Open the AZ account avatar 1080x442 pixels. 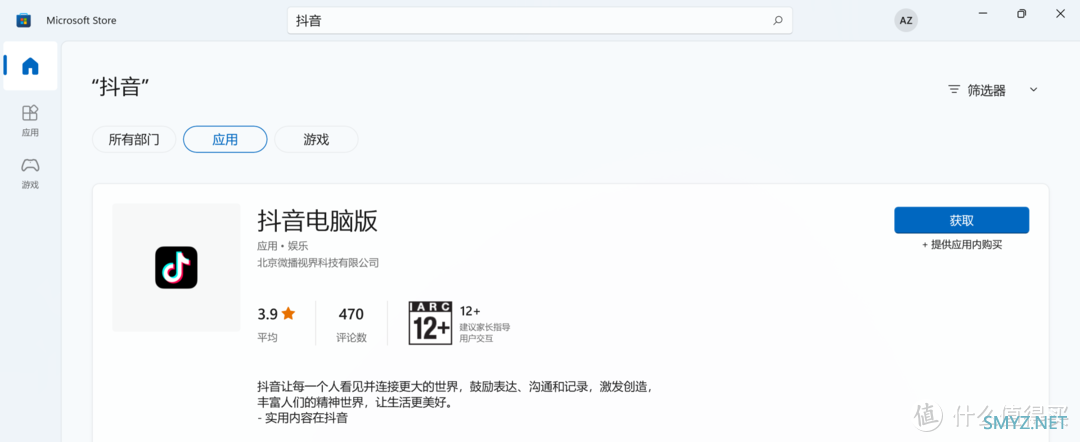(906, 21)
